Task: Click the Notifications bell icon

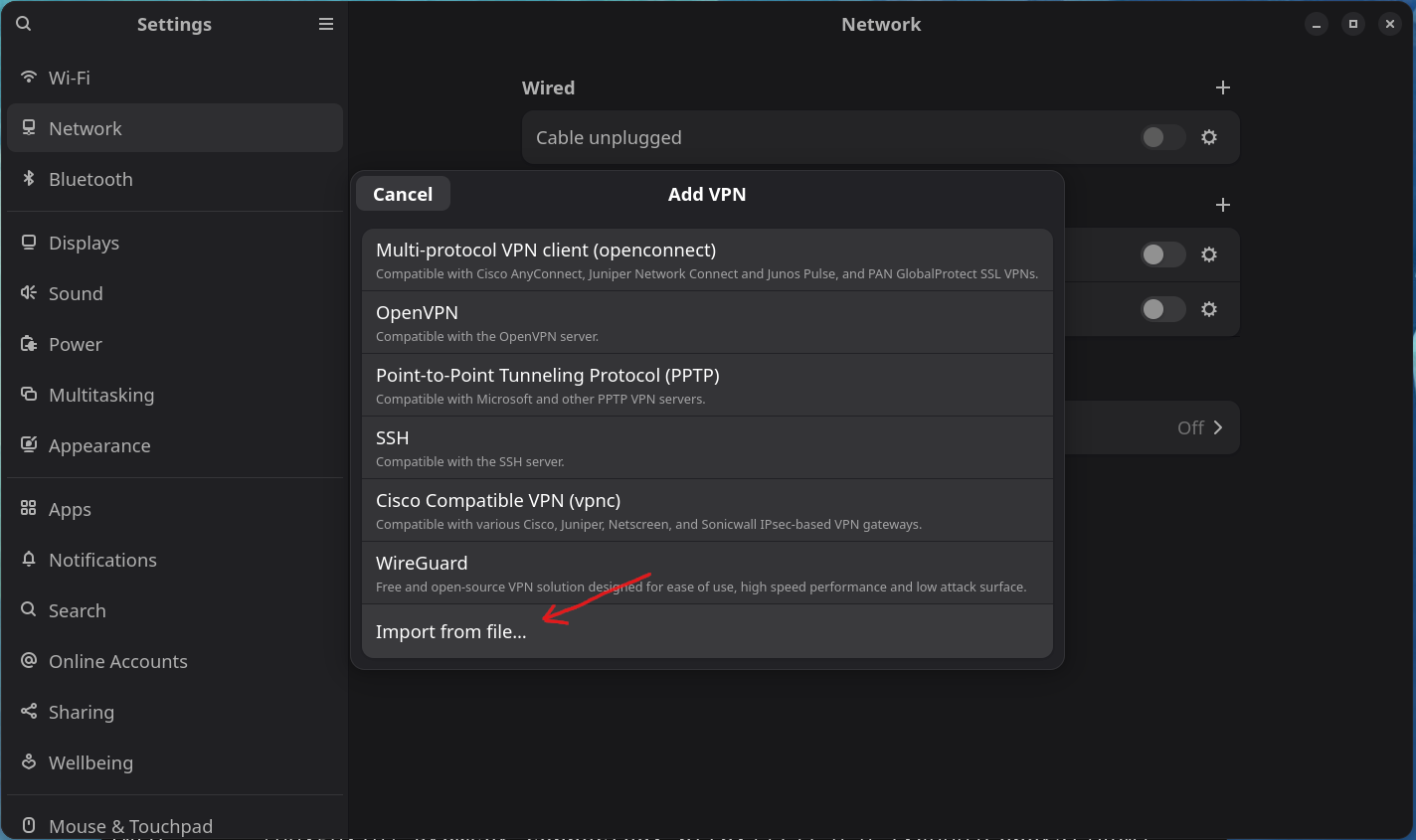Action: [x=29, y=560]
